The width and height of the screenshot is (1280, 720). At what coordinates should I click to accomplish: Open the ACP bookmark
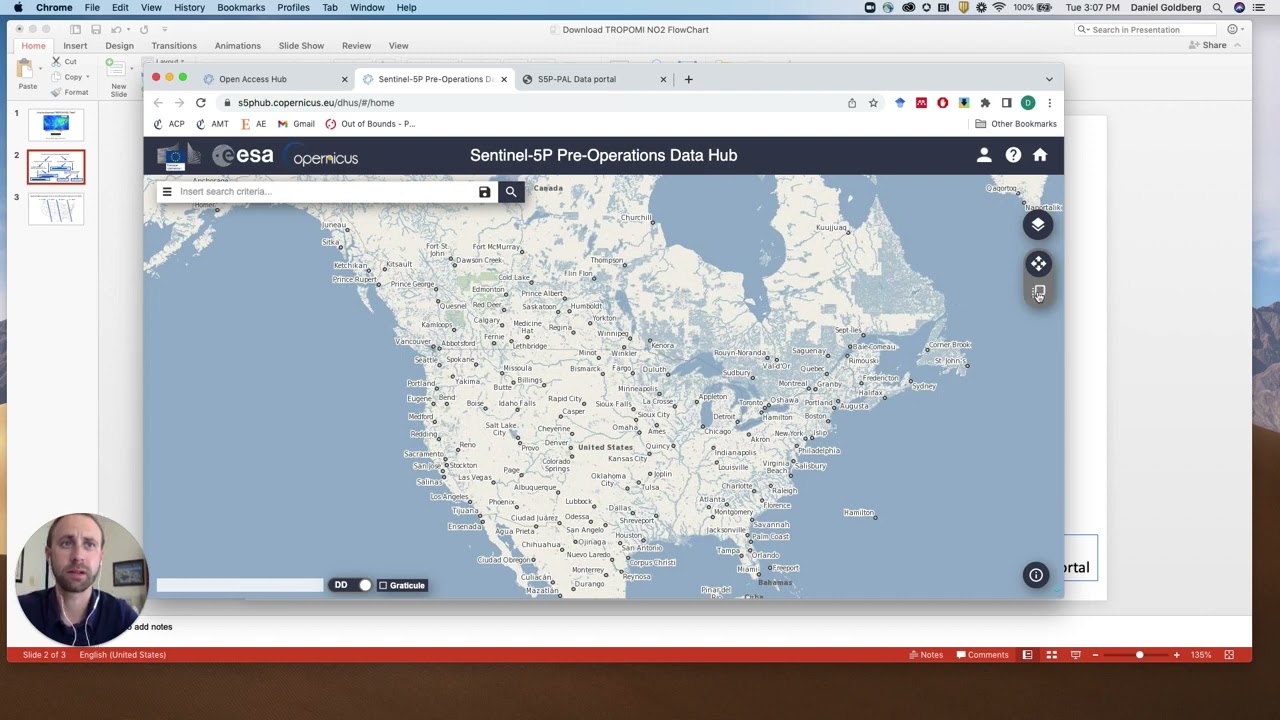pyautogui.click(x=169, y=124)
